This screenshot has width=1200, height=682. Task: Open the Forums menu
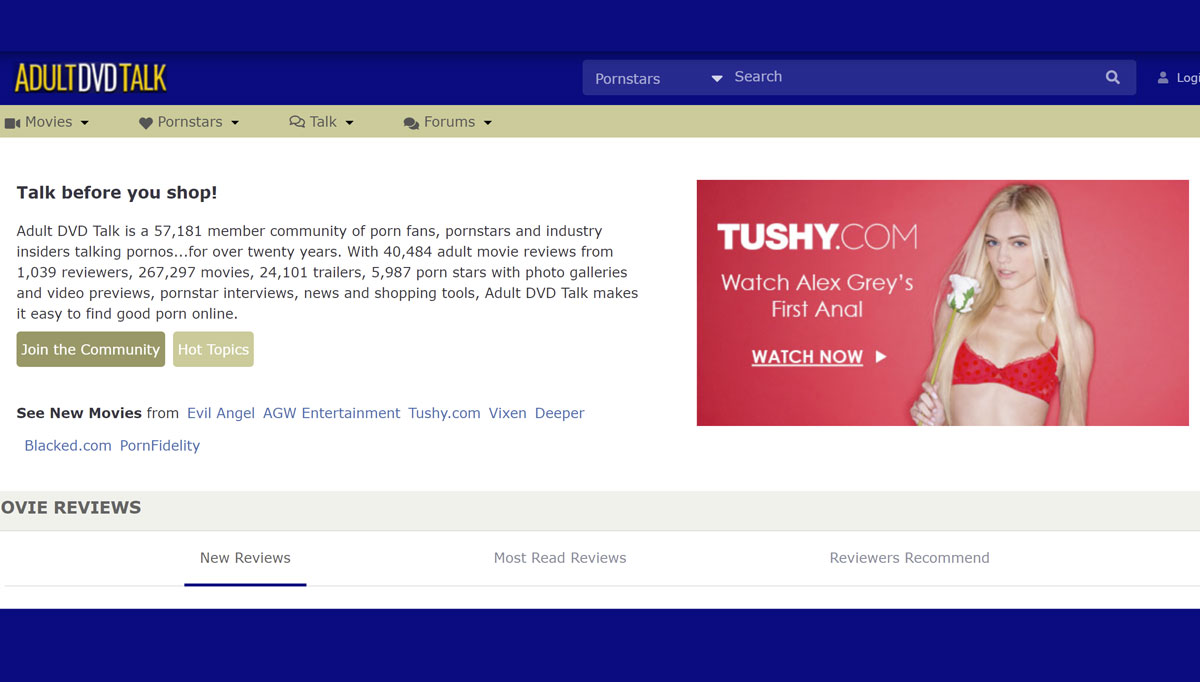(448, 122)
